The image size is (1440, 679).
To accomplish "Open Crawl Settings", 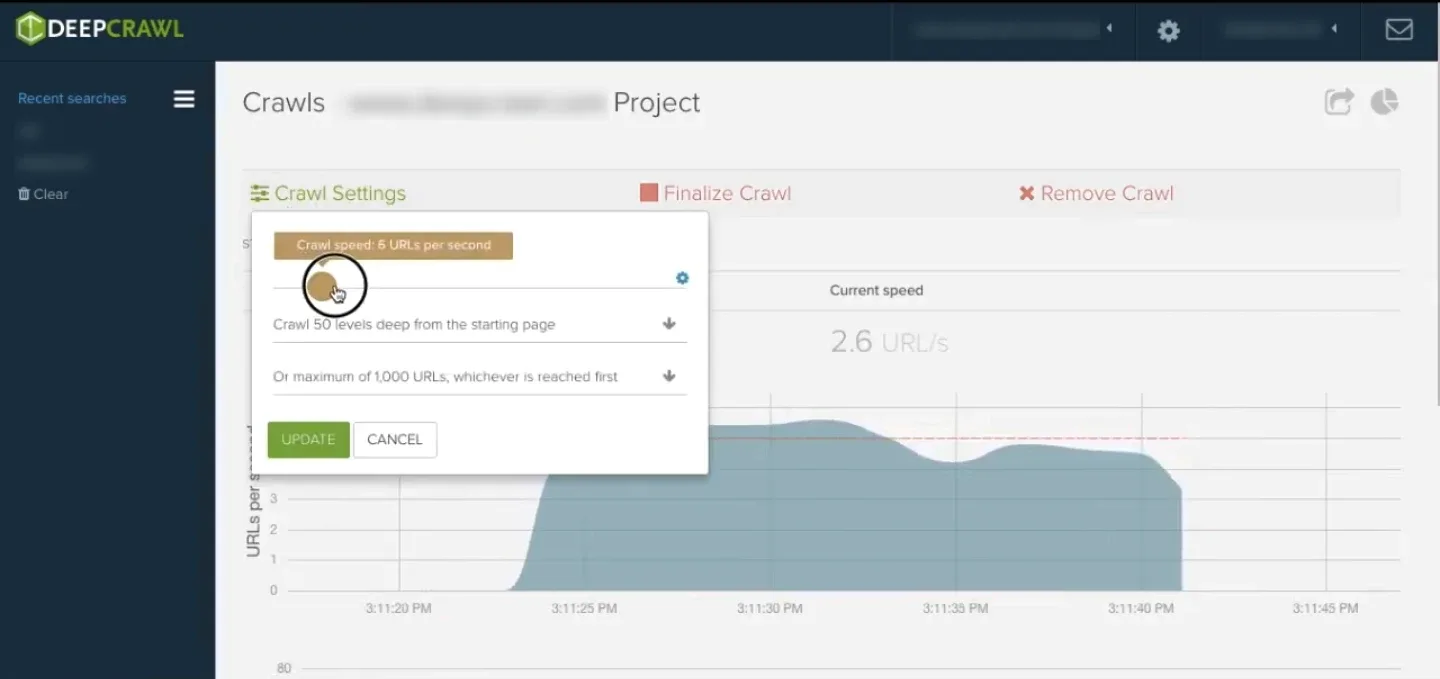I will (328, 193).
